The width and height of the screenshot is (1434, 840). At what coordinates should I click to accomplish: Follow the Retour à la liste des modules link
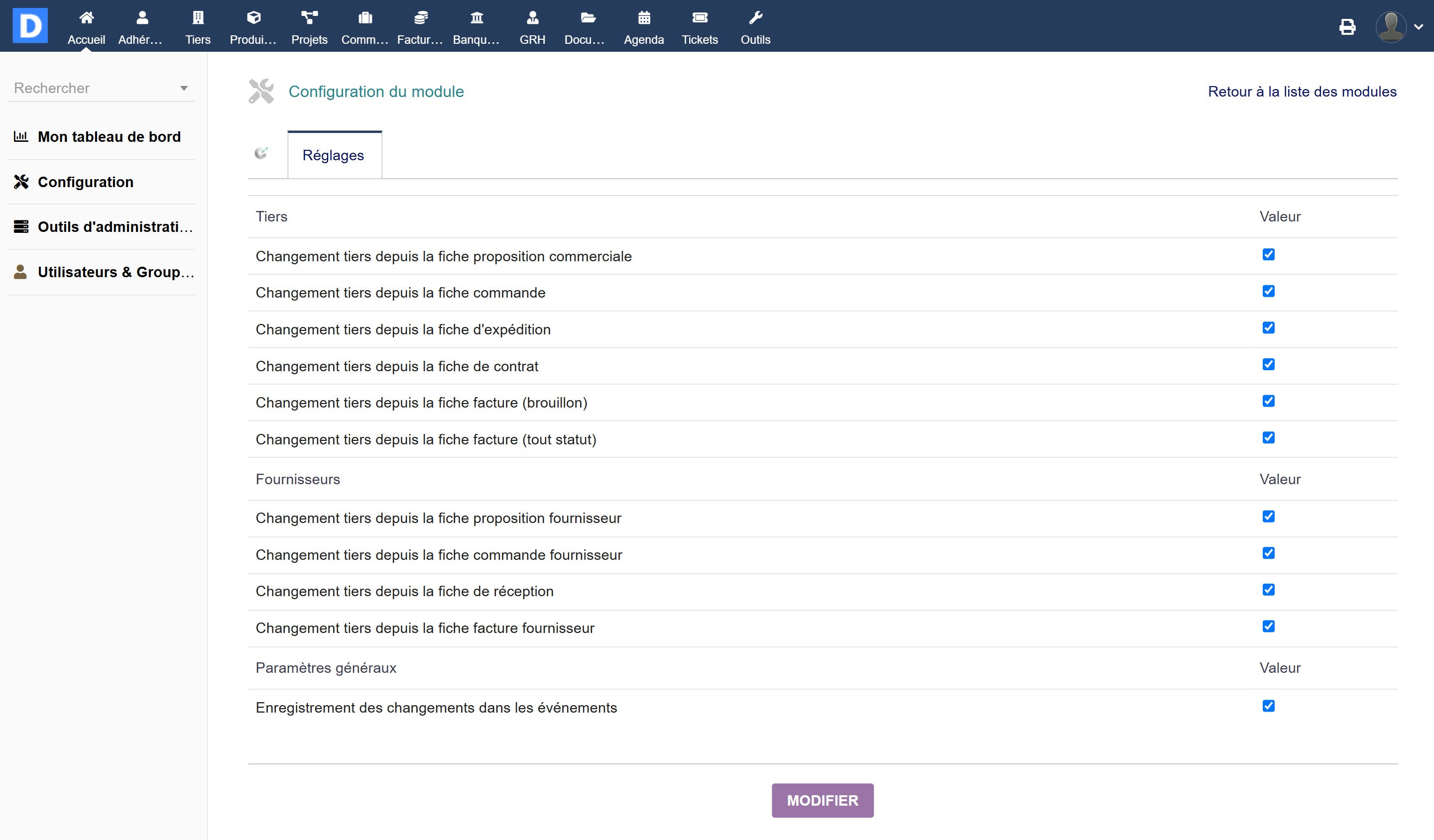coord(1302,92)
